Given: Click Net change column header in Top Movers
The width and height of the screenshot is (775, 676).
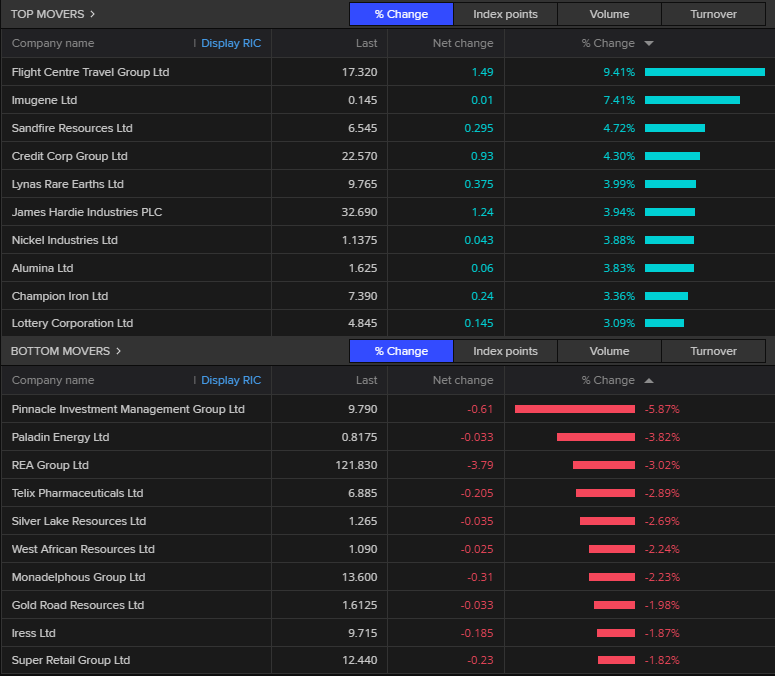Looking at the screenshot, I should point(463,43).
